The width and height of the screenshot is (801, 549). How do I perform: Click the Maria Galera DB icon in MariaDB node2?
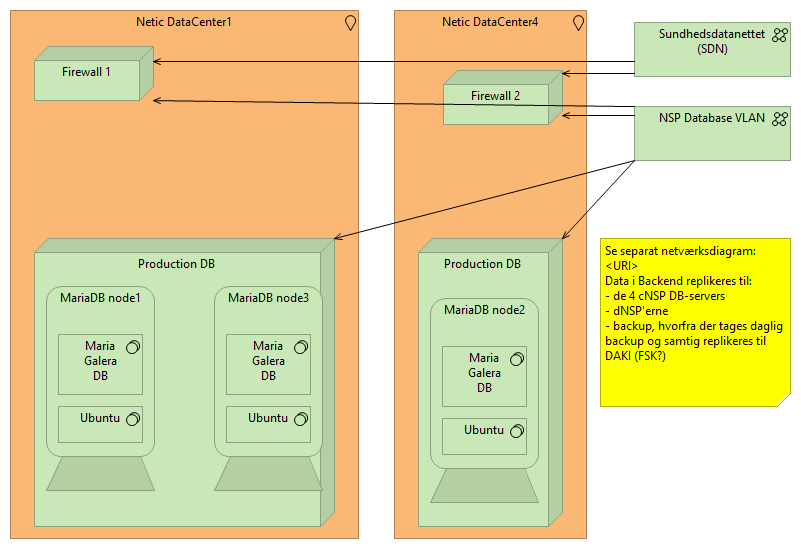(516, 359)
